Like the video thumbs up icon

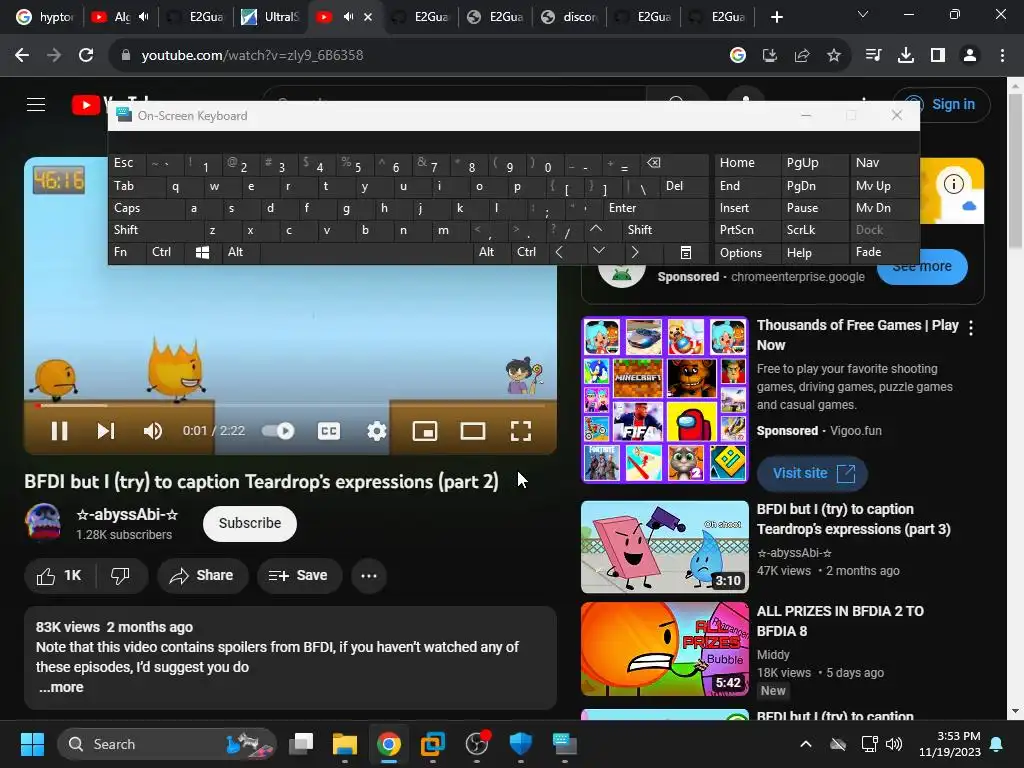point(59,576)
